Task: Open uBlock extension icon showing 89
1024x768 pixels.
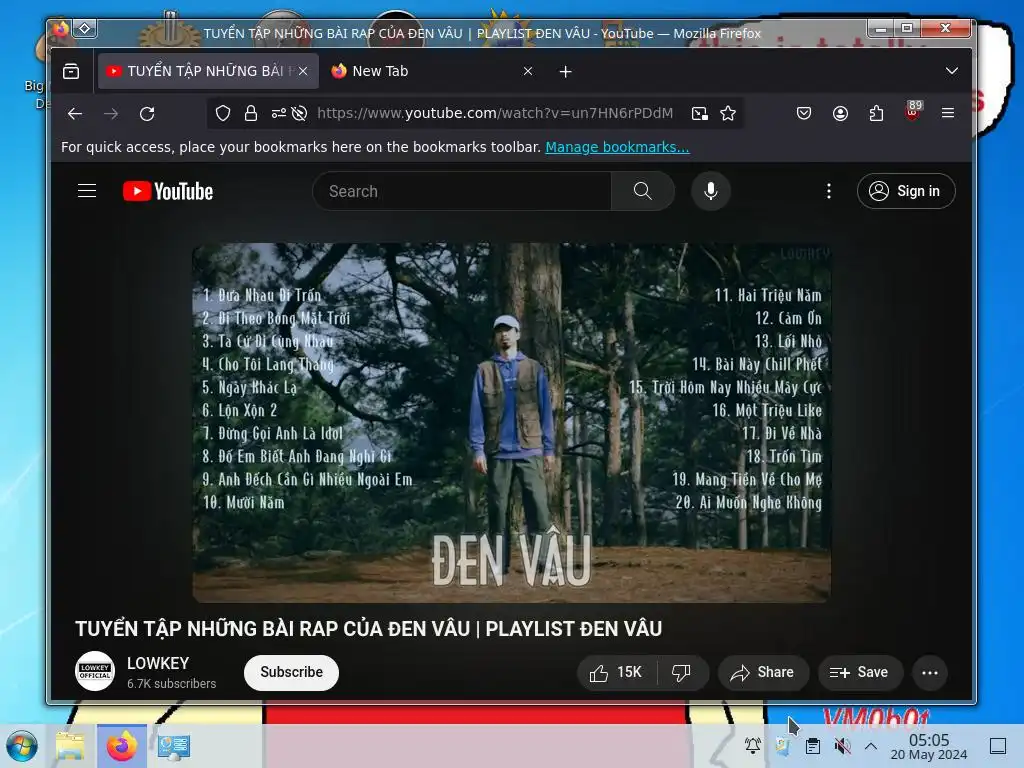Action: pyautogui.click(x=913, y=112)
